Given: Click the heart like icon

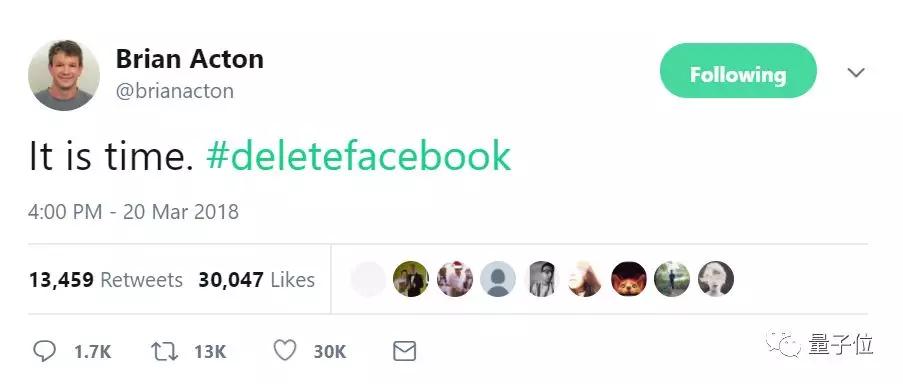Looking at the screenshot, I should pos(284,351).
